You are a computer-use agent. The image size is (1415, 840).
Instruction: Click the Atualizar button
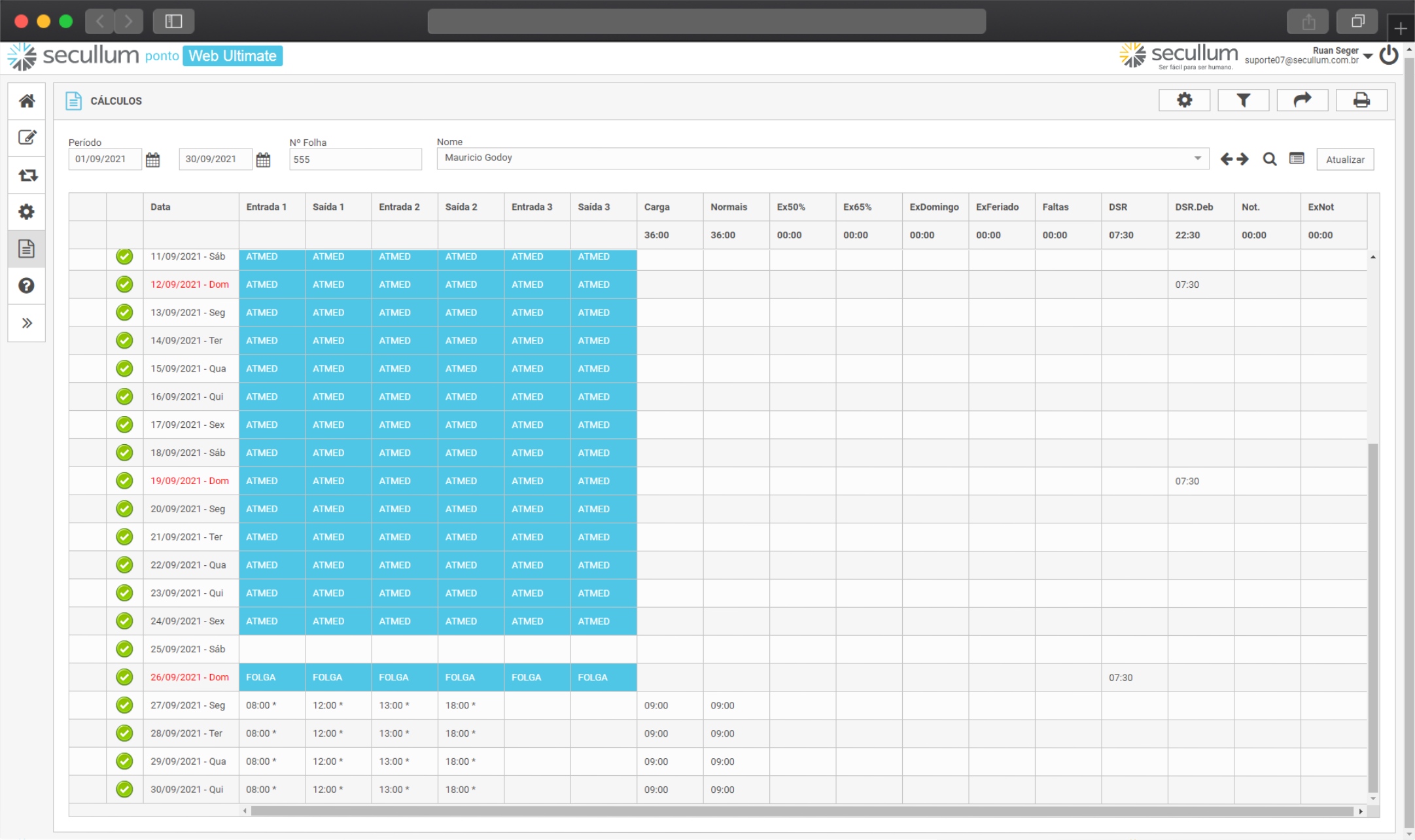[x=1345, y=160]
